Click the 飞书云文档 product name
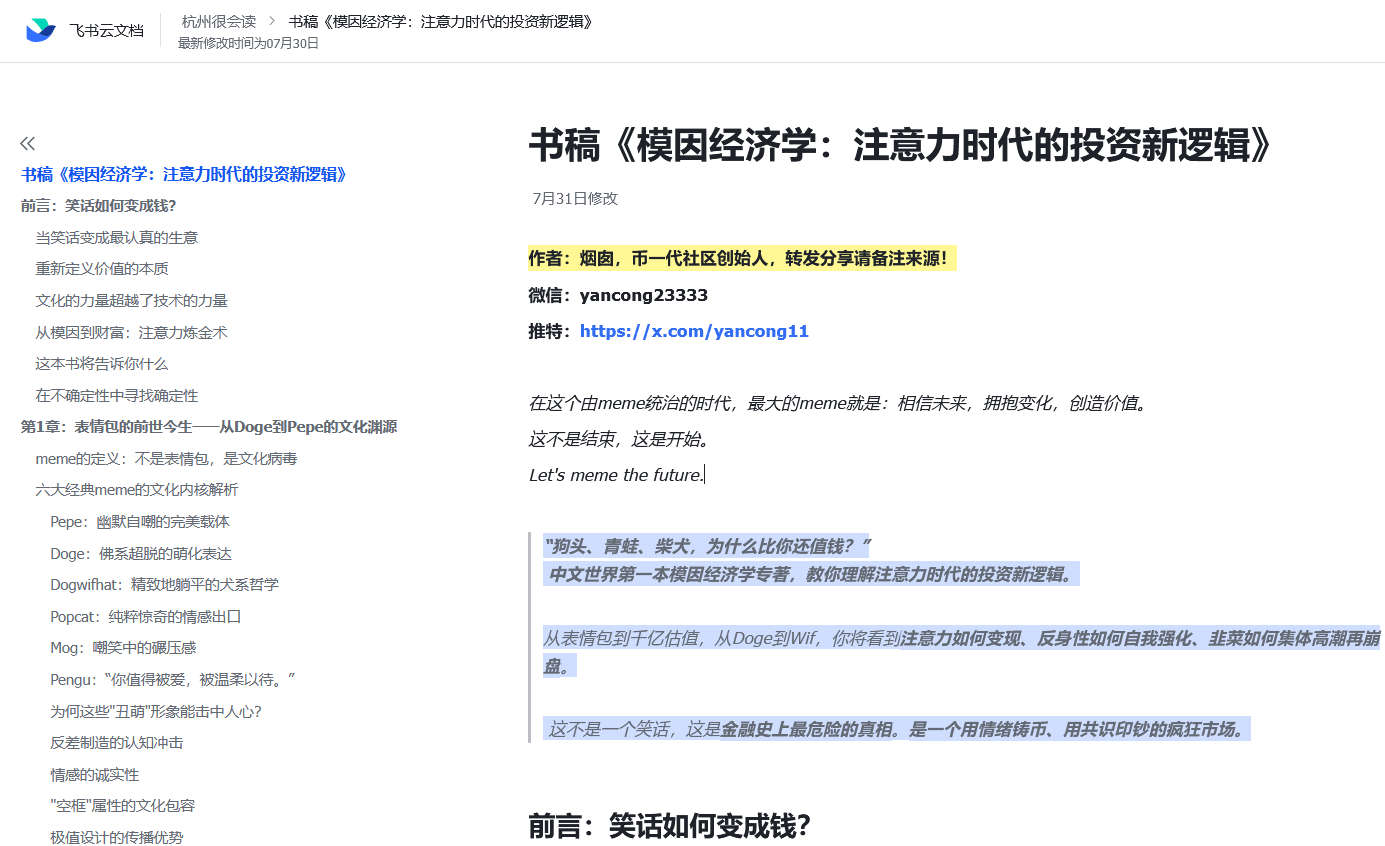 click(x=106, y=30)
